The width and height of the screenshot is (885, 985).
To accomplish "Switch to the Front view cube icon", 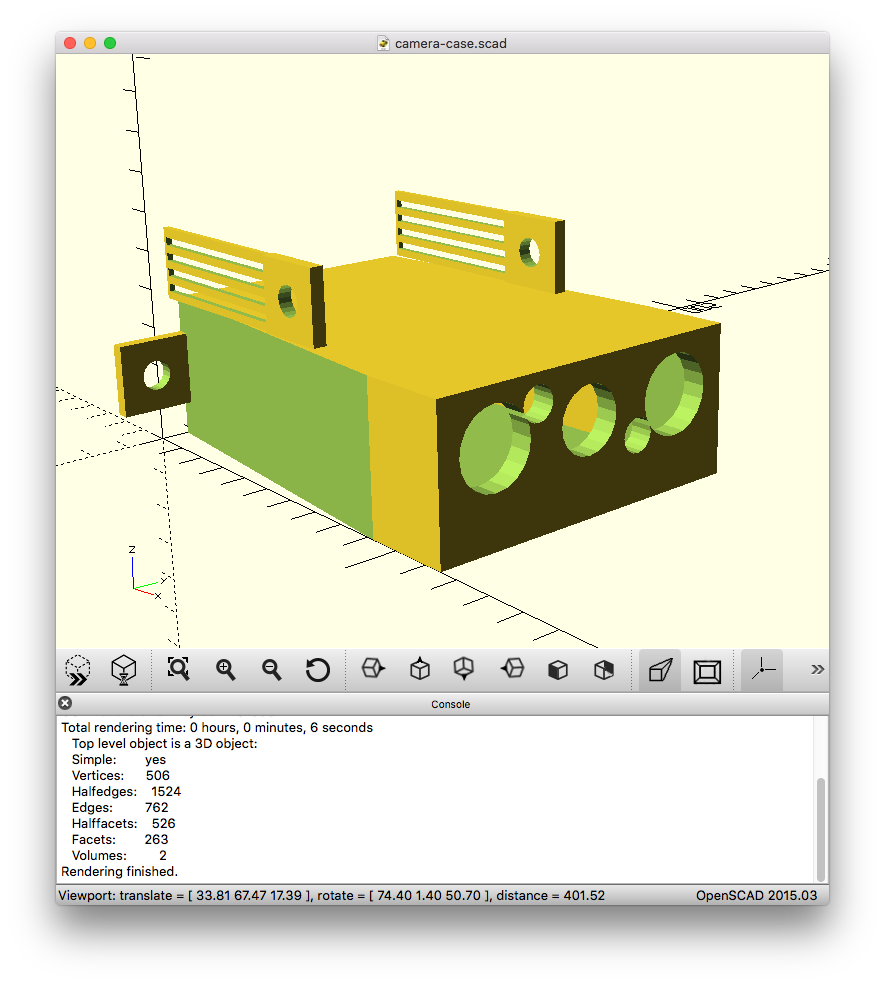I will pos(558,669).
